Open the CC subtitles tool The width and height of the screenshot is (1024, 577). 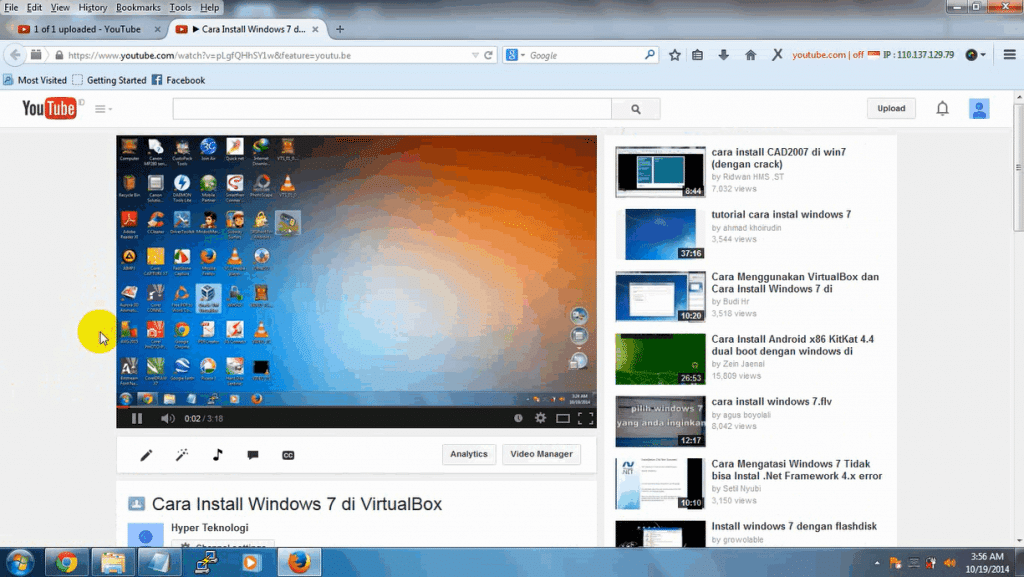pos(288,455)
